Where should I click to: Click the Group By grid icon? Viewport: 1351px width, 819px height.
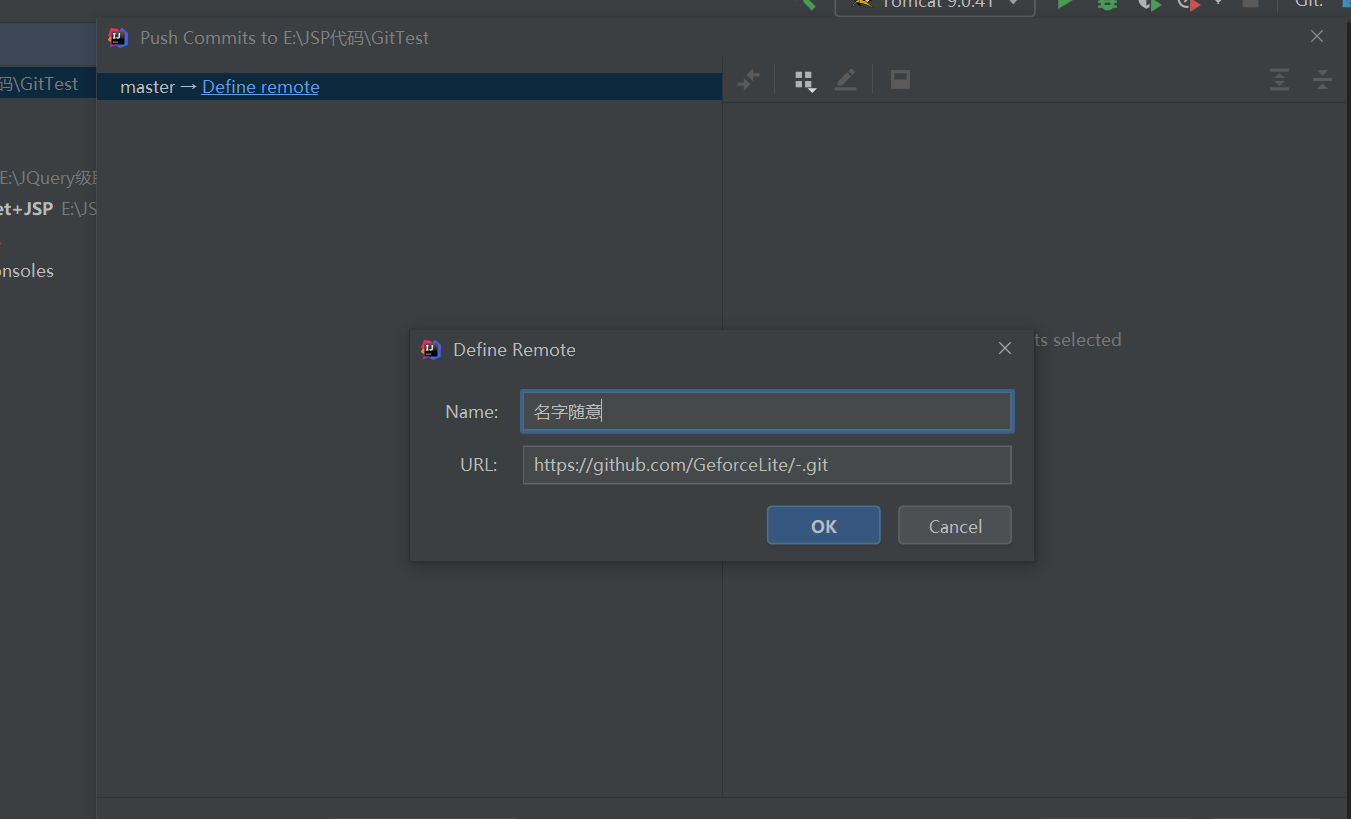[804, 80]
